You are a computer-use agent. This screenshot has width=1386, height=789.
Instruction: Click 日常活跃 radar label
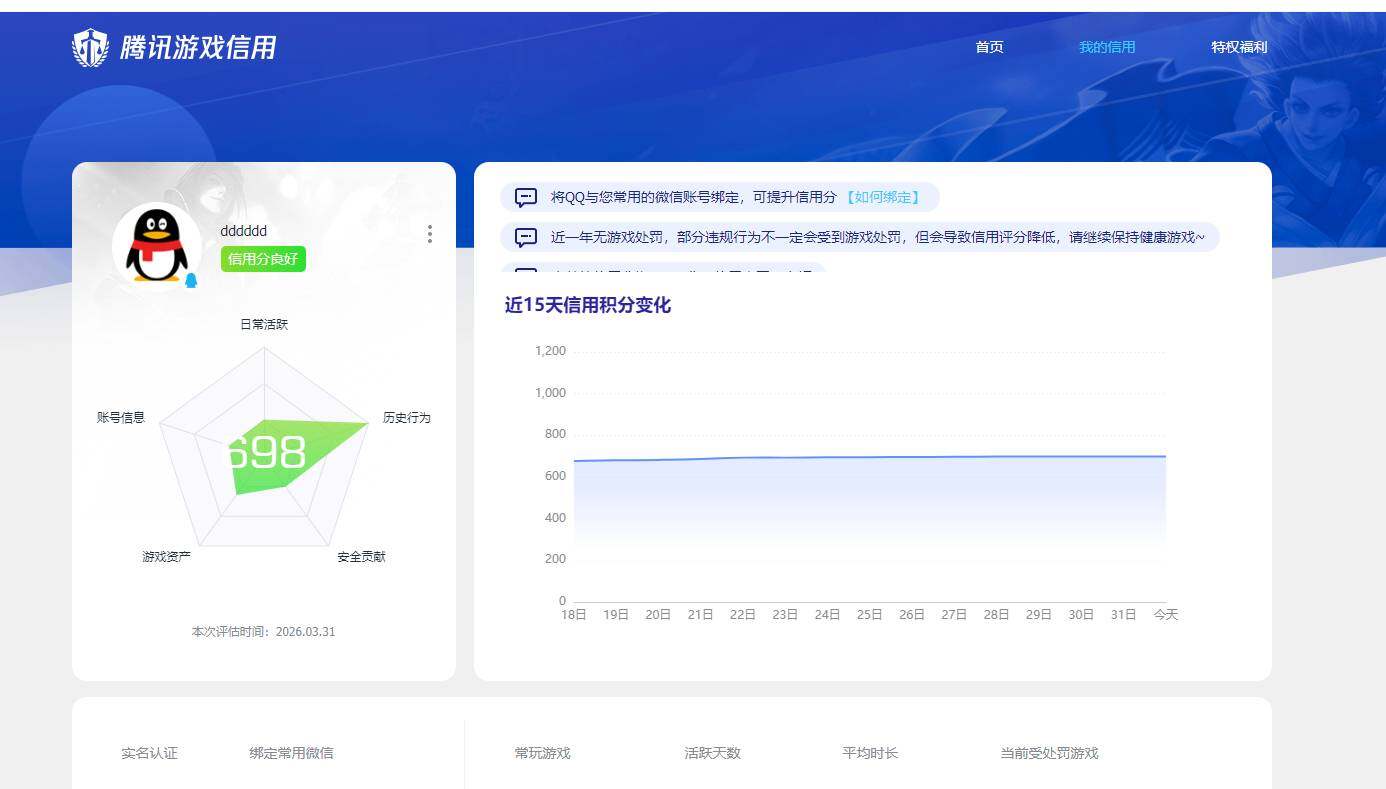click(x=264, y=325)
